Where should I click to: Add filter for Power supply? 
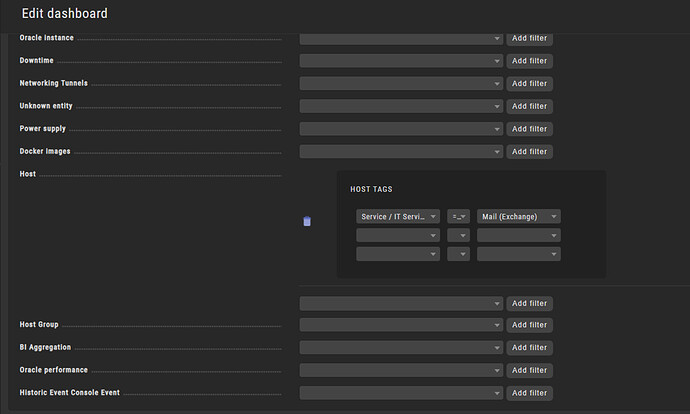point(529,129)
